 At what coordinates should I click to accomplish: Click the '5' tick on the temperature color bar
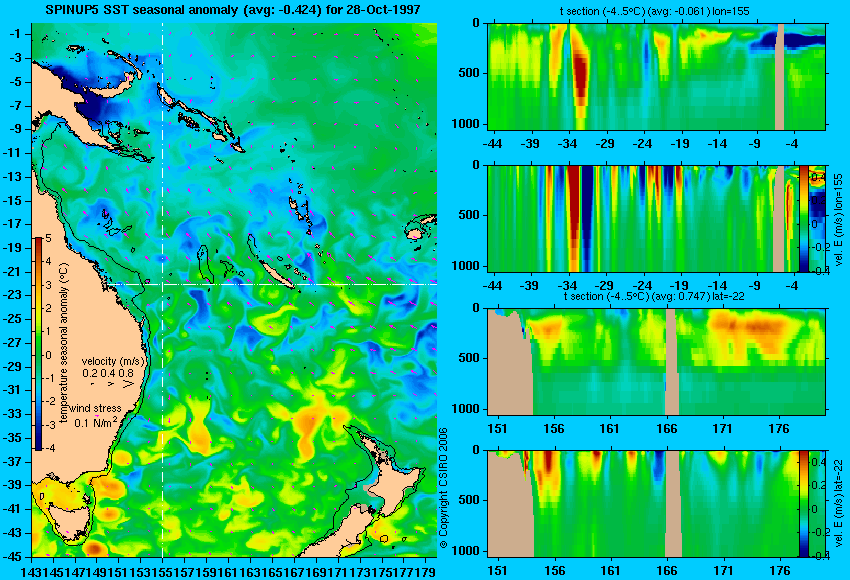48,238
